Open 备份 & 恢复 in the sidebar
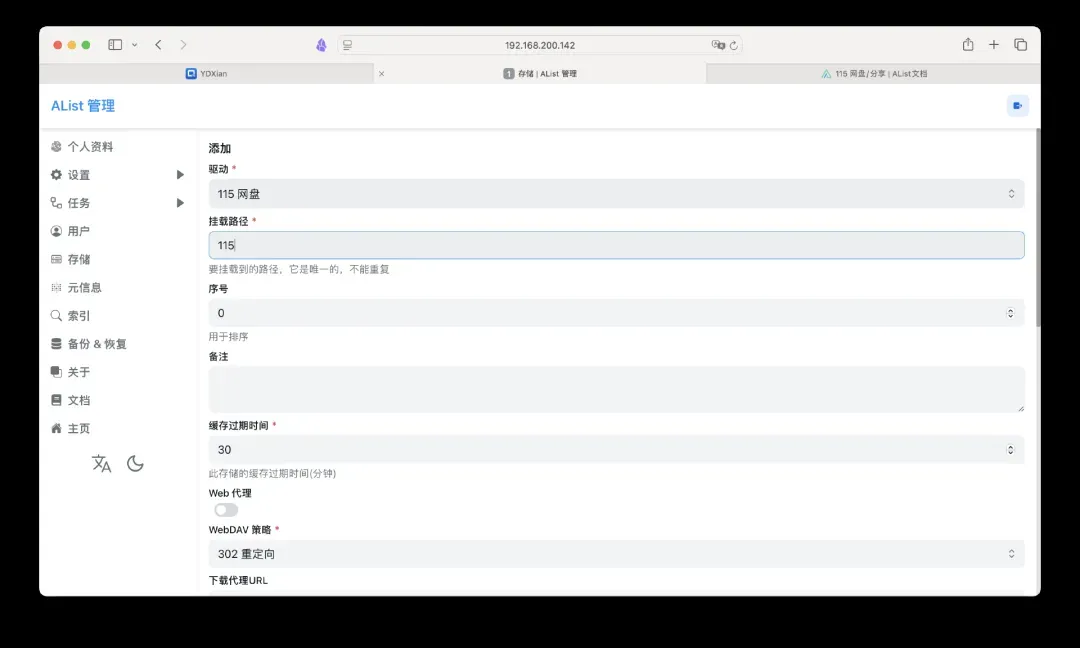This screenshot has height=648, width=1080. pos(96,344)
